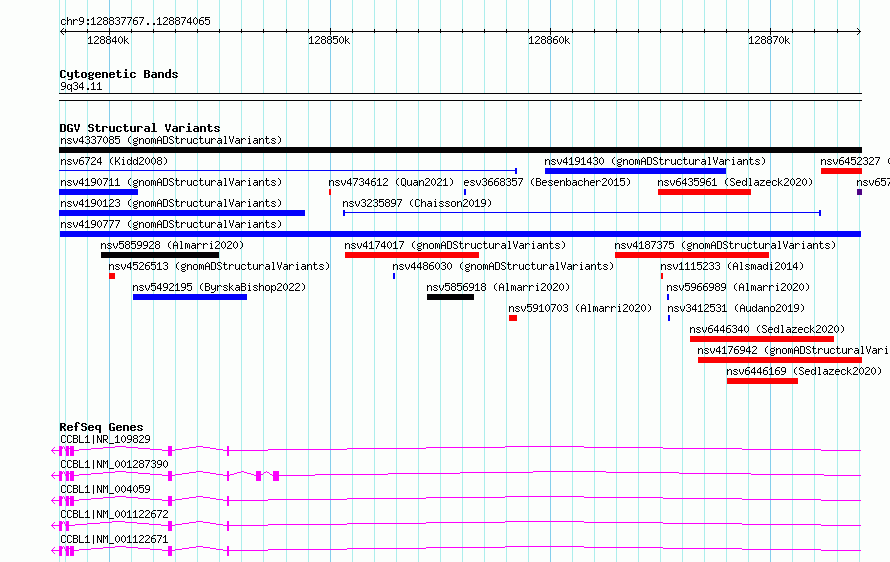890x562 pixels.
Task: Select nsv6435961 (Sedlazeck2020) red bar
Action: pos(704,192)
